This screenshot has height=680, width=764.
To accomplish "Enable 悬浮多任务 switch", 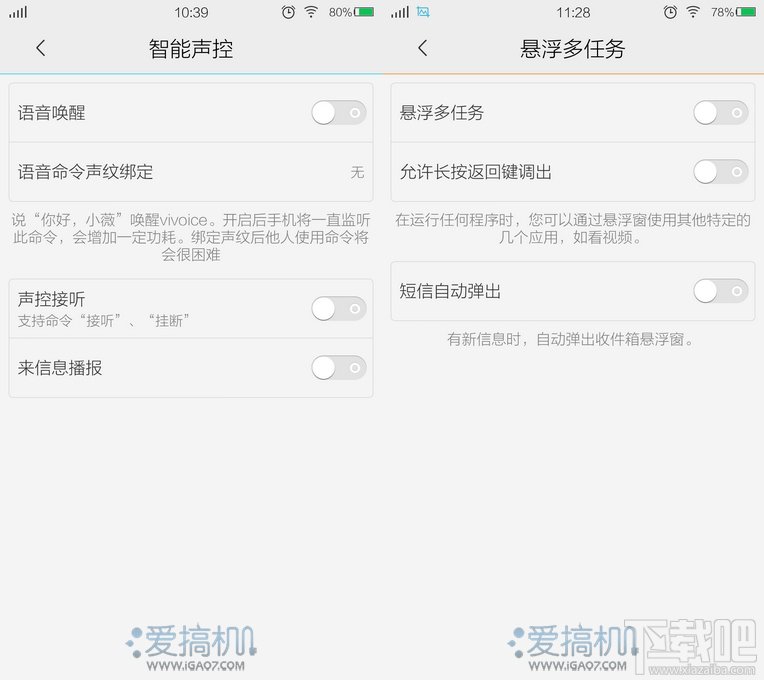I will 721,113.
